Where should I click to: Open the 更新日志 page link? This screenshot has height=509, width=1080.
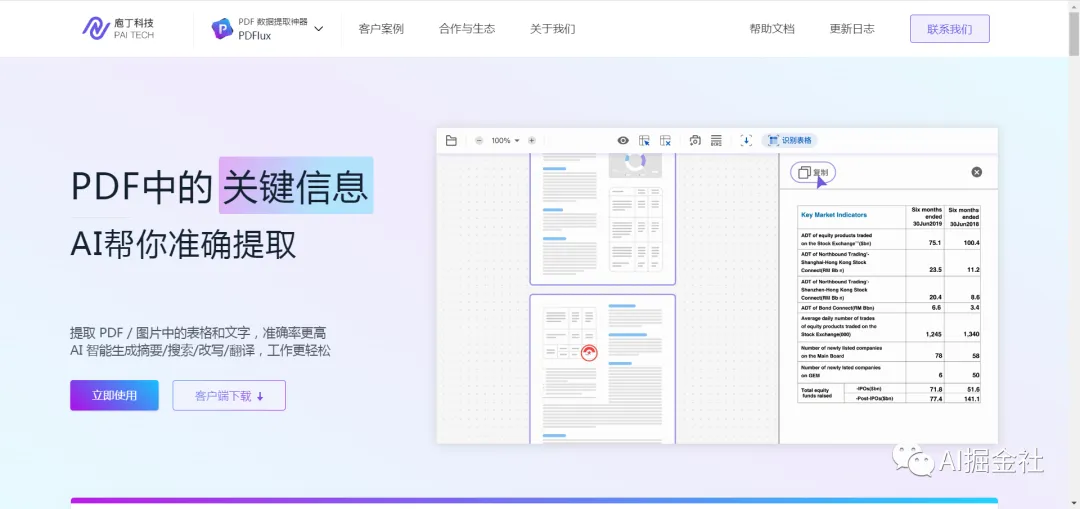tap(852, 29)
